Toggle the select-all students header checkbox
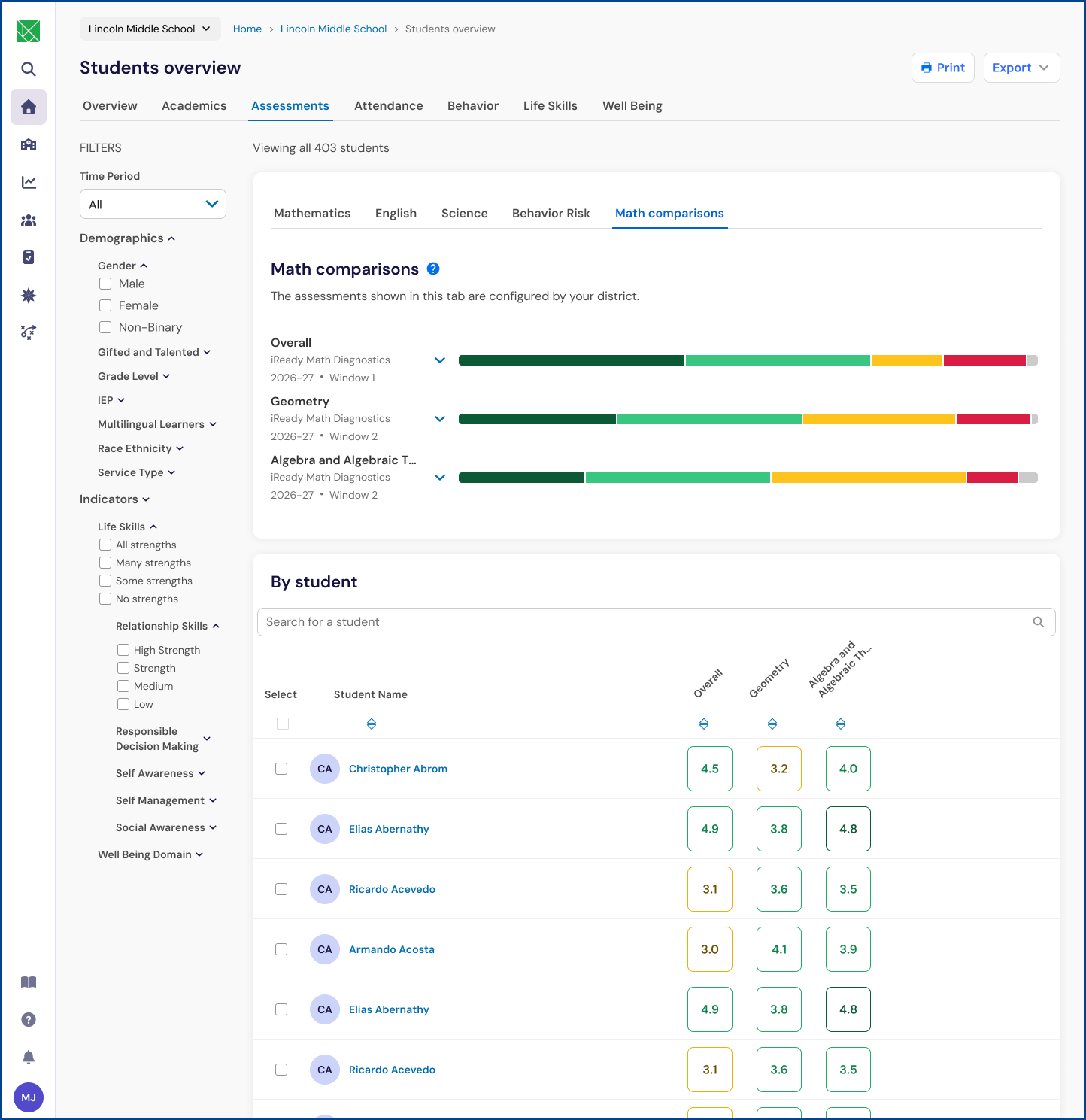 pos(283,724)
